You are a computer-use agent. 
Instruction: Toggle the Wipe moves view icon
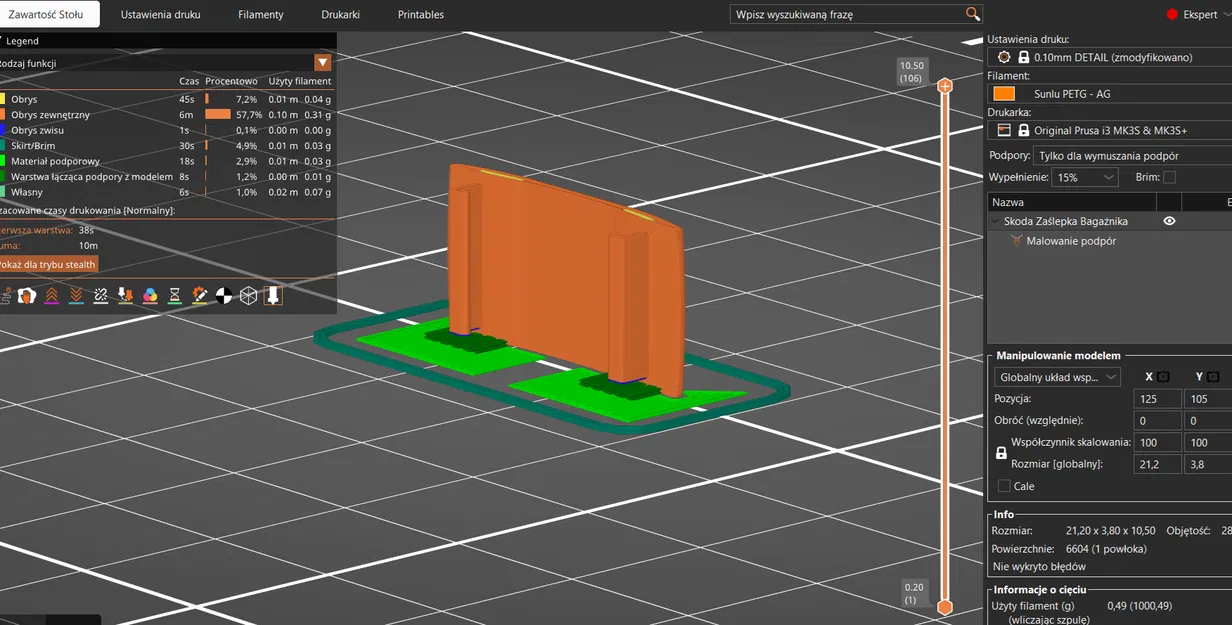point(27,296)
